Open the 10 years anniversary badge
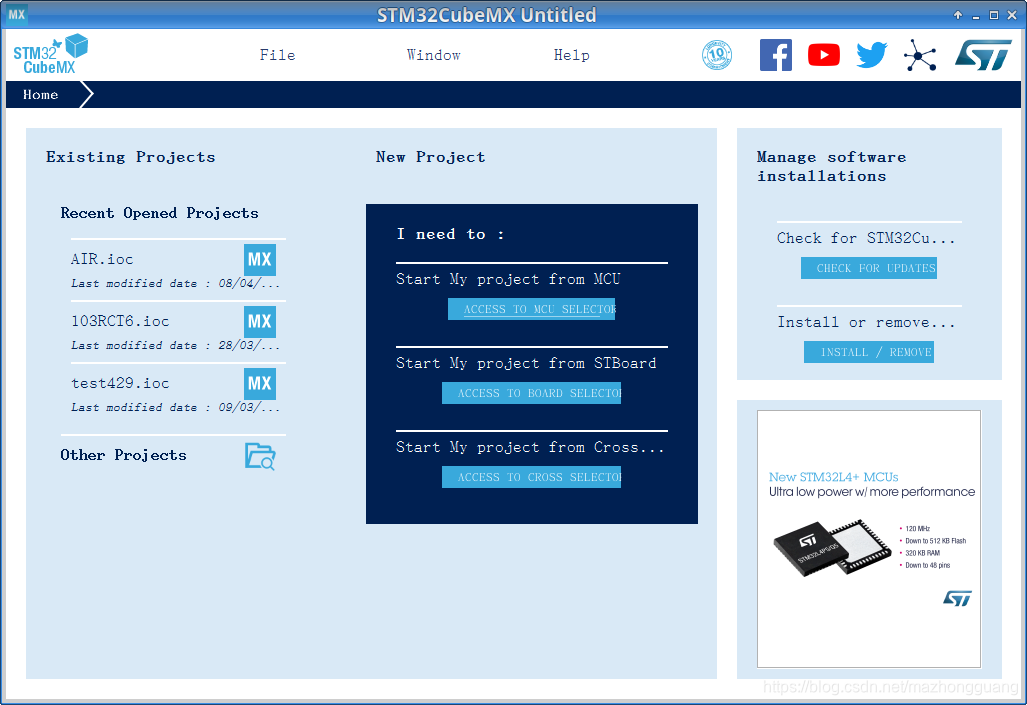Image resolution: width=1027 pixels, height=705 pixels. [x=717, y=55]
